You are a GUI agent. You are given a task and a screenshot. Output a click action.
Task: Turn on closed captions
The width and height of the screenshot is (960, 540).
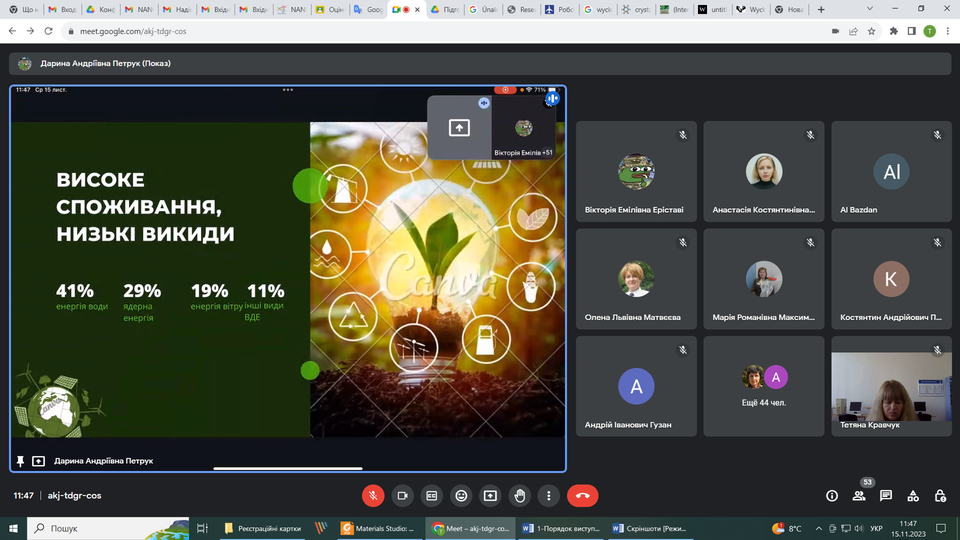tap(432, 495)
